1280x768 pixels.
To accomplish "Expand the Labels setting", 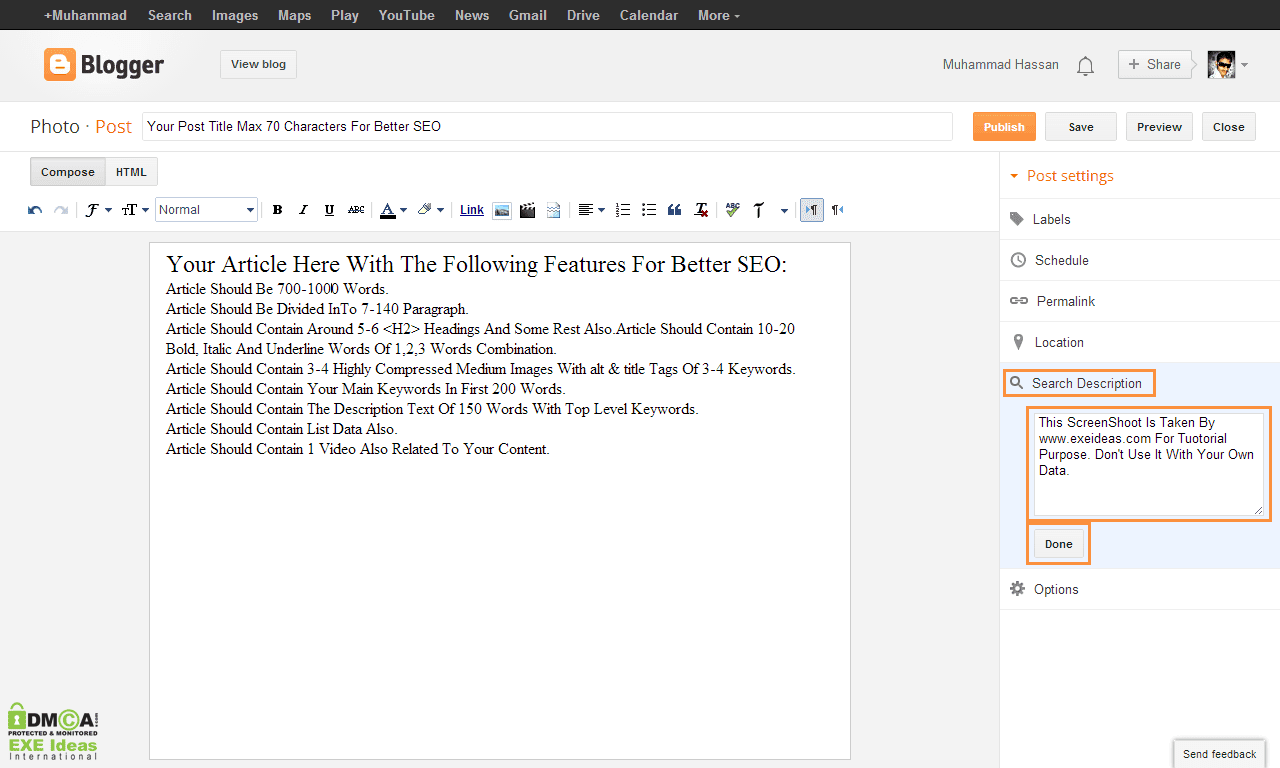I will tap(1139, 219).
